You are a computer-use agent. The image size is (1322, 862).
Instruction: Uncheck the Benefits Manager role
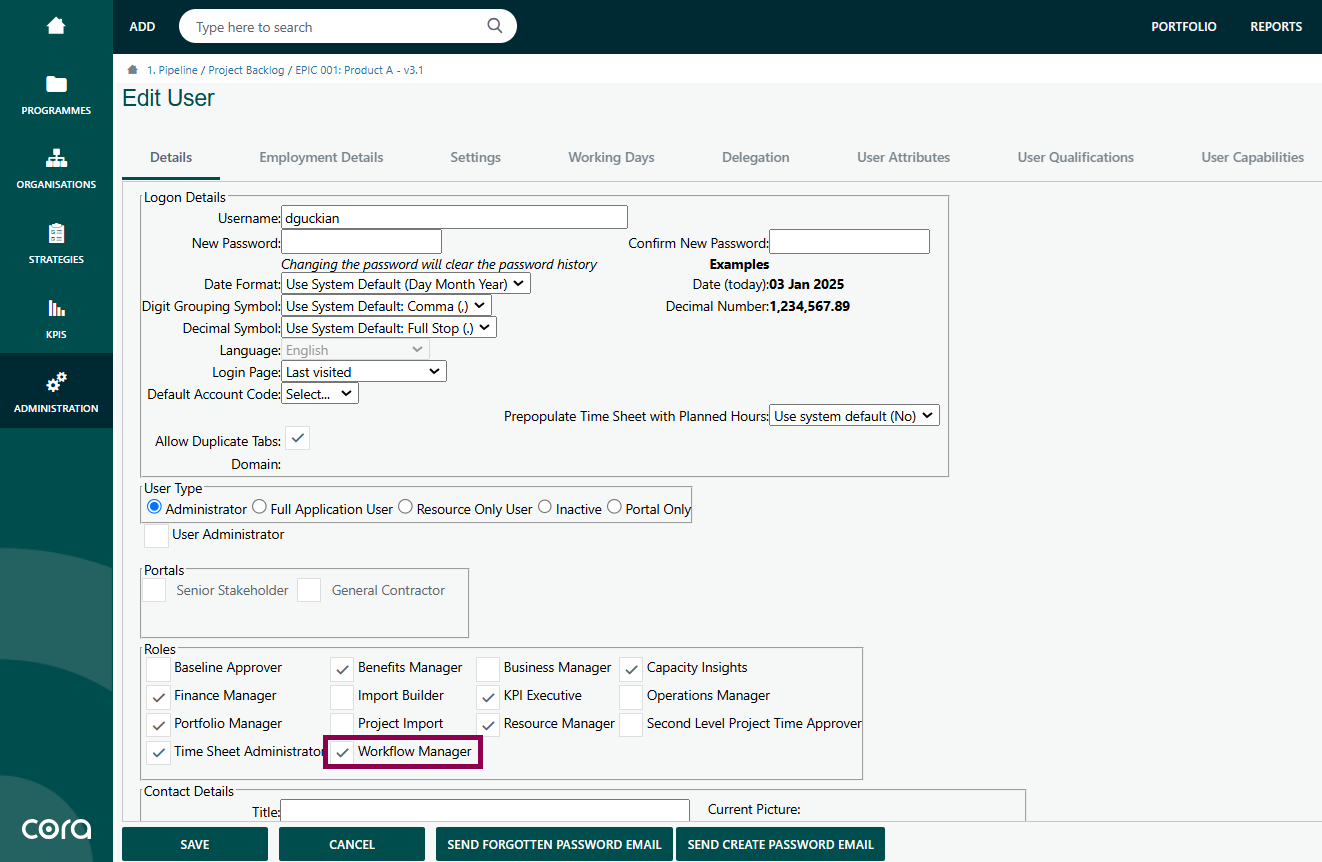tap(342, 669)
